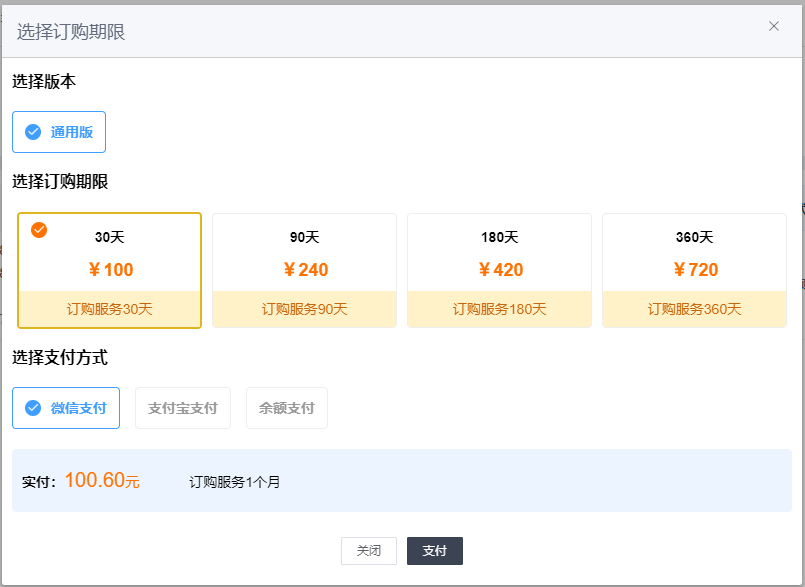Click the blue checkmark icon beside 微信支付
This screenshot has height=587, width=805.
click(x=33, y=408)
